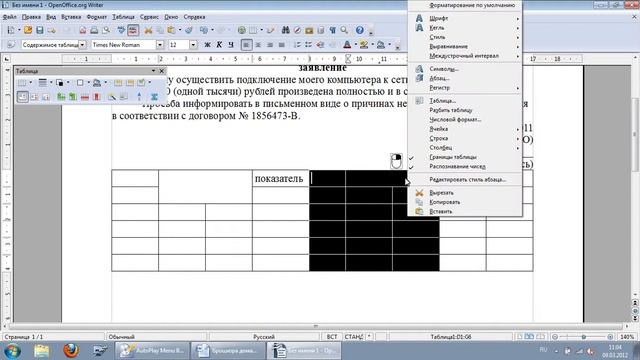Choose Вырезать in context menu
Image resolution: width=640 pixels, height=360 pixels.
pos(465,193)
